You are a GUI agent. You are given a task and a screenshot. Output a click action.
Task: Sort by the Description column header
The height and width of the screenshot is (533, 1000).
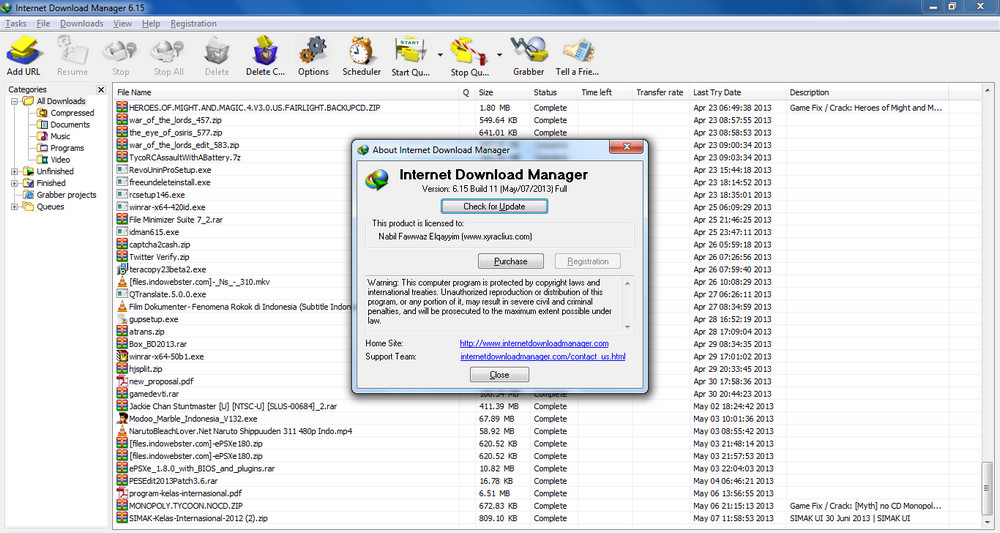[x=867, y=92]
